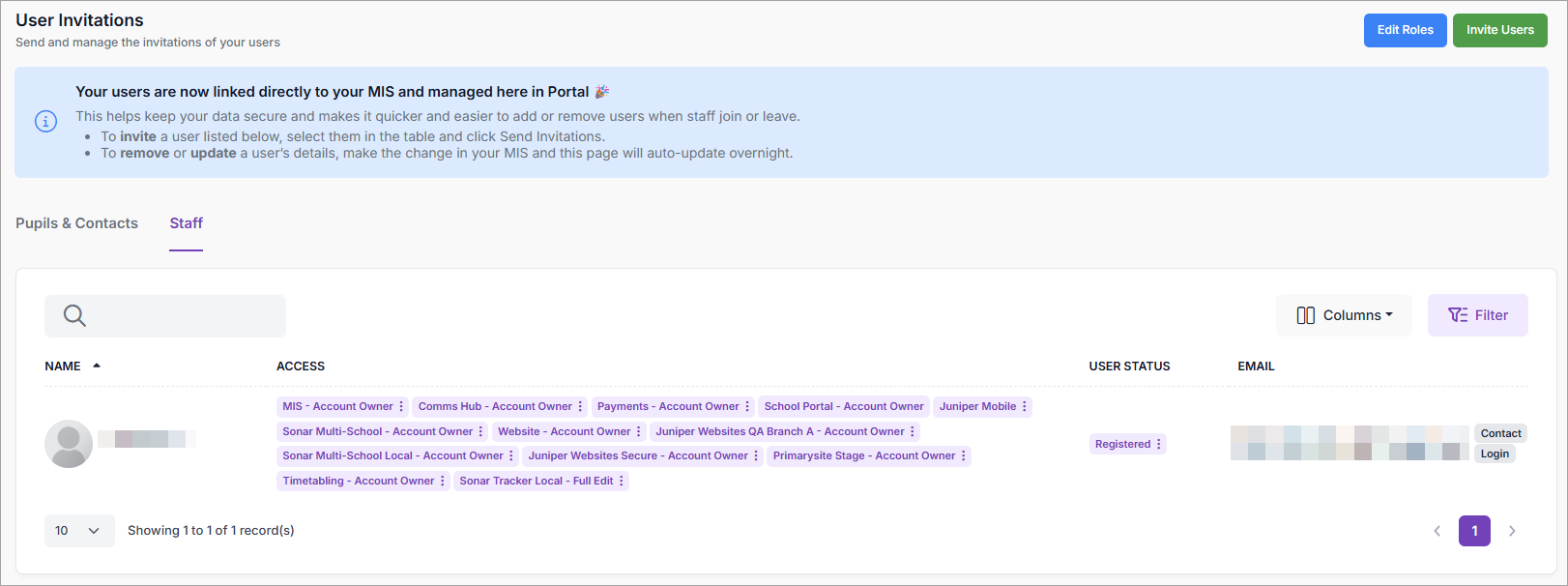Open kebab menu on Juniper Mobile tag
This screenshot has height=586, width=1568.
1025,407
